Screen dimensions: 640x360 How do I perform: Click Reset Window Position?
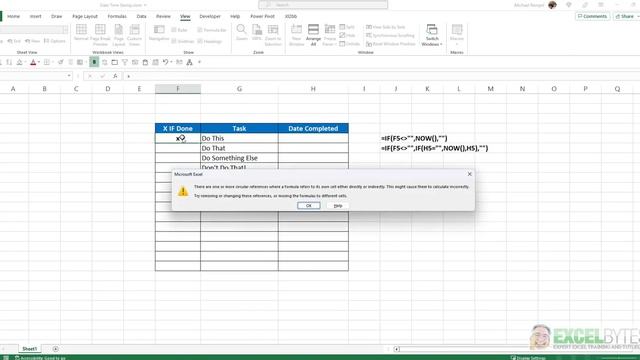(391, 44)
